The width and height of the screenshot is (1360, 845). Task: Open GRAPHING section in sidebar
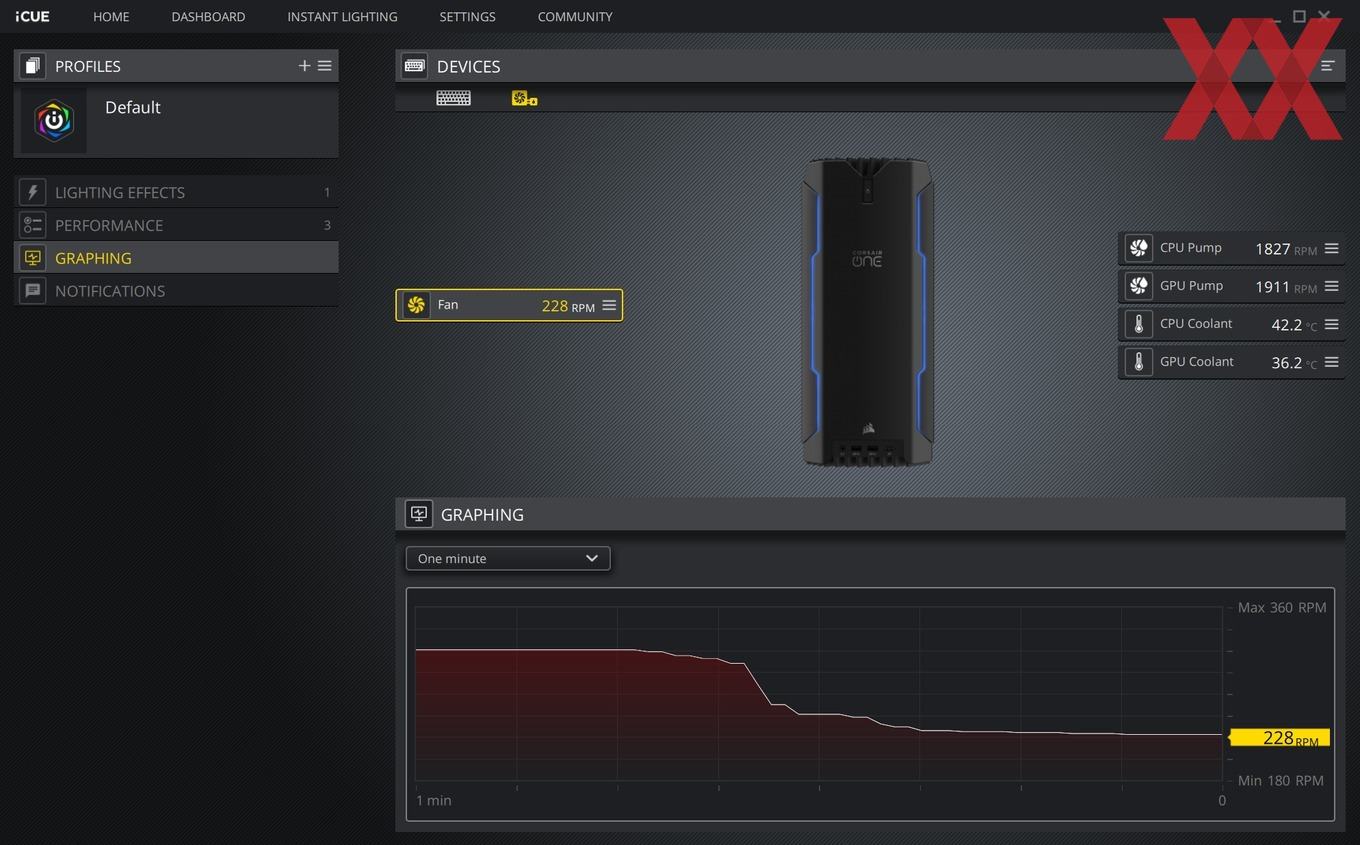coord(176,258)
